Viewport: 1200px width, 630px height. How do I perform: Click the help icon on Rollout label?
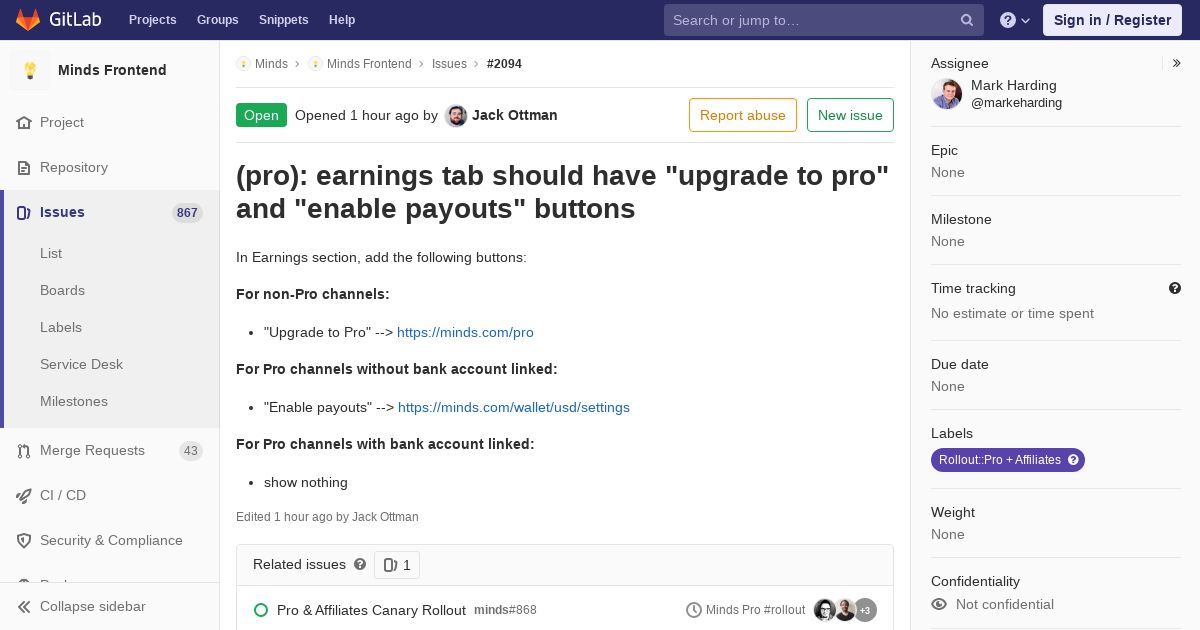pyautogui.click(x=1073, y=460)
